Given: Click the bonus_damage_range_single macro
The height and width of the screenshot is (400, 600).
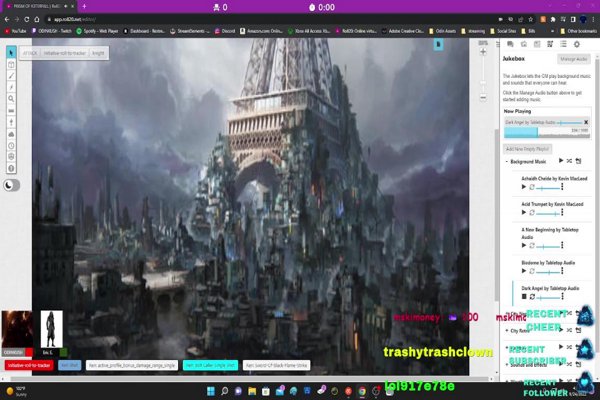Looking at the screenshot, I should click(x=132, y=365).
